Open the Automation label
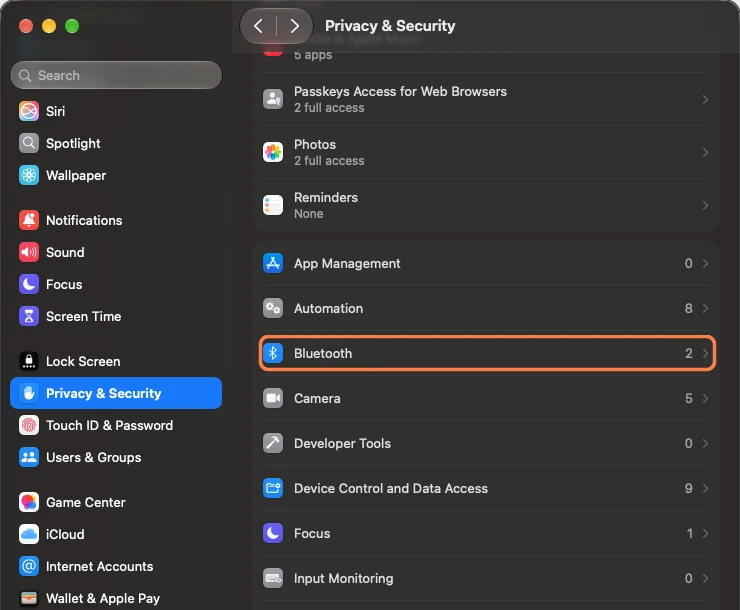The image size is (740, 610). [328, 309]
